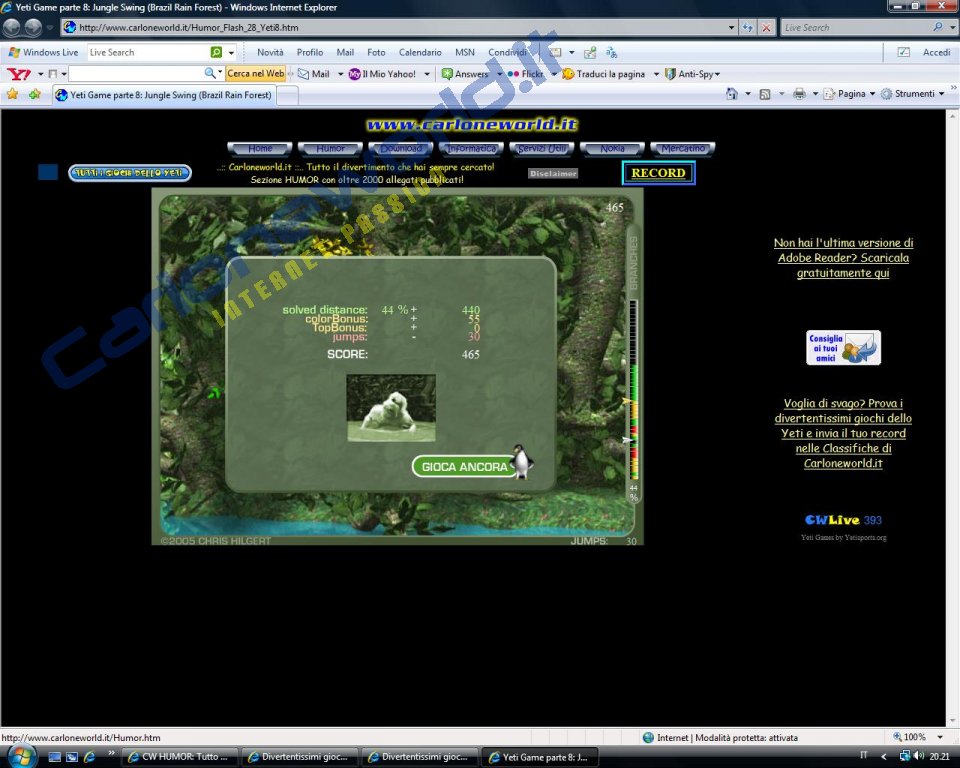960x768 pixels.
Task: Expand the Print options dropdown arrow
Action: 815,94
